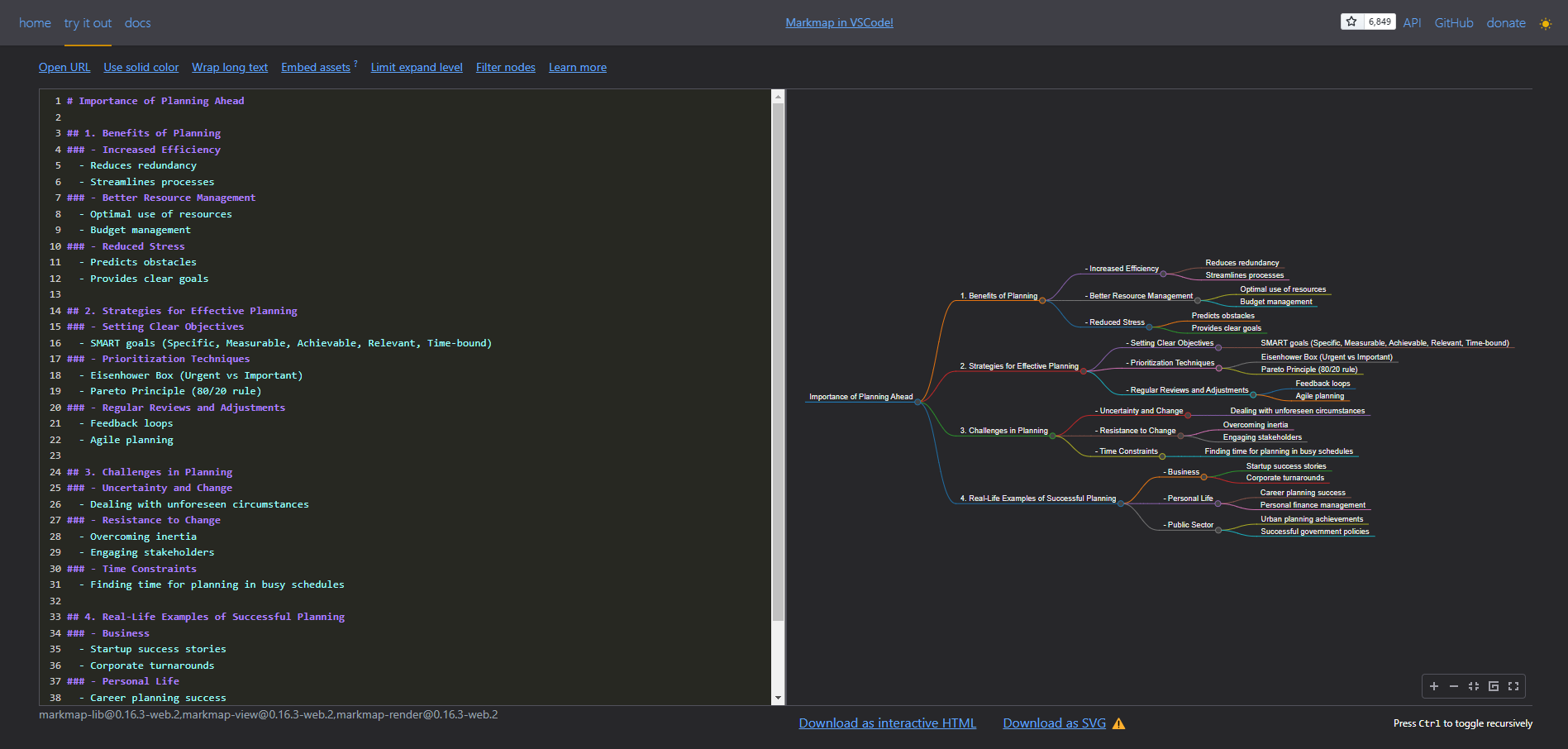Click the editor scrollbar
The image size is (1568, 749).
click(x=776, y=331)
